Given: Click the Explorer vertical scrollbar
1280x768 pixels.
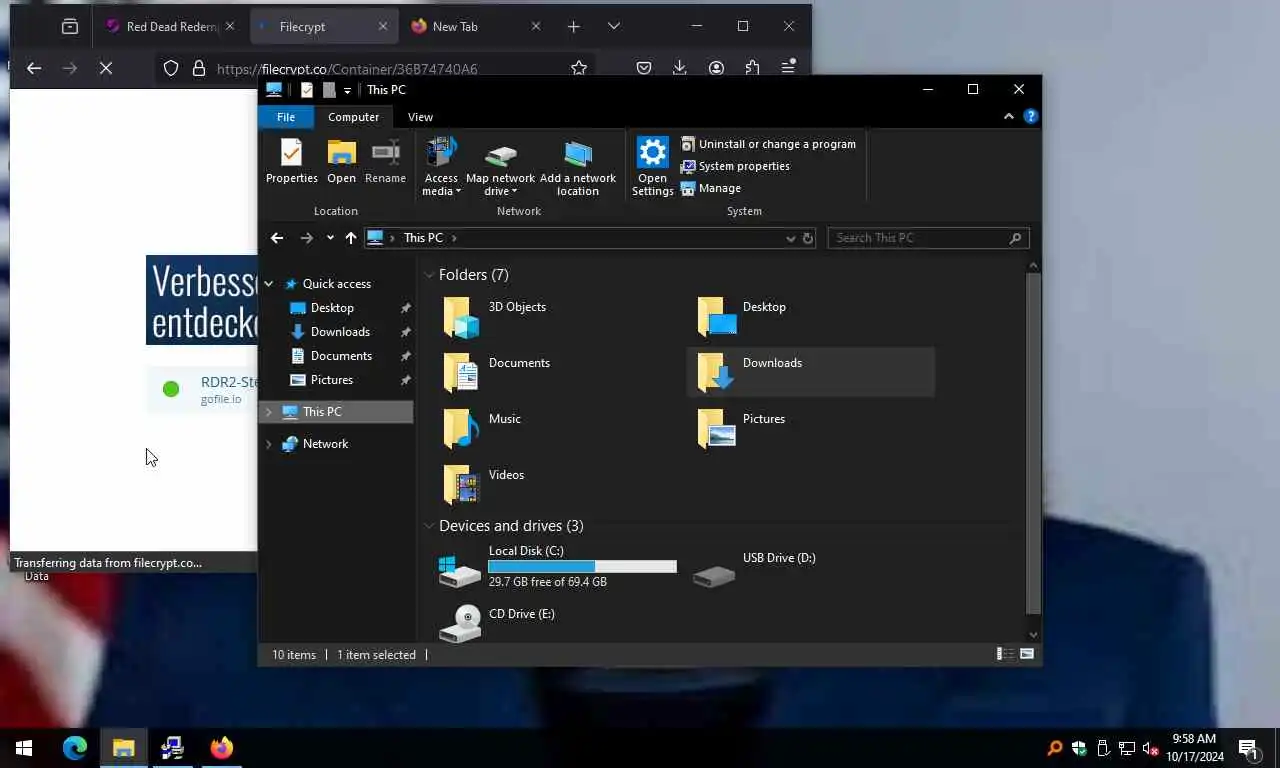Looking at the screenshot, I should coord(1033,443).
